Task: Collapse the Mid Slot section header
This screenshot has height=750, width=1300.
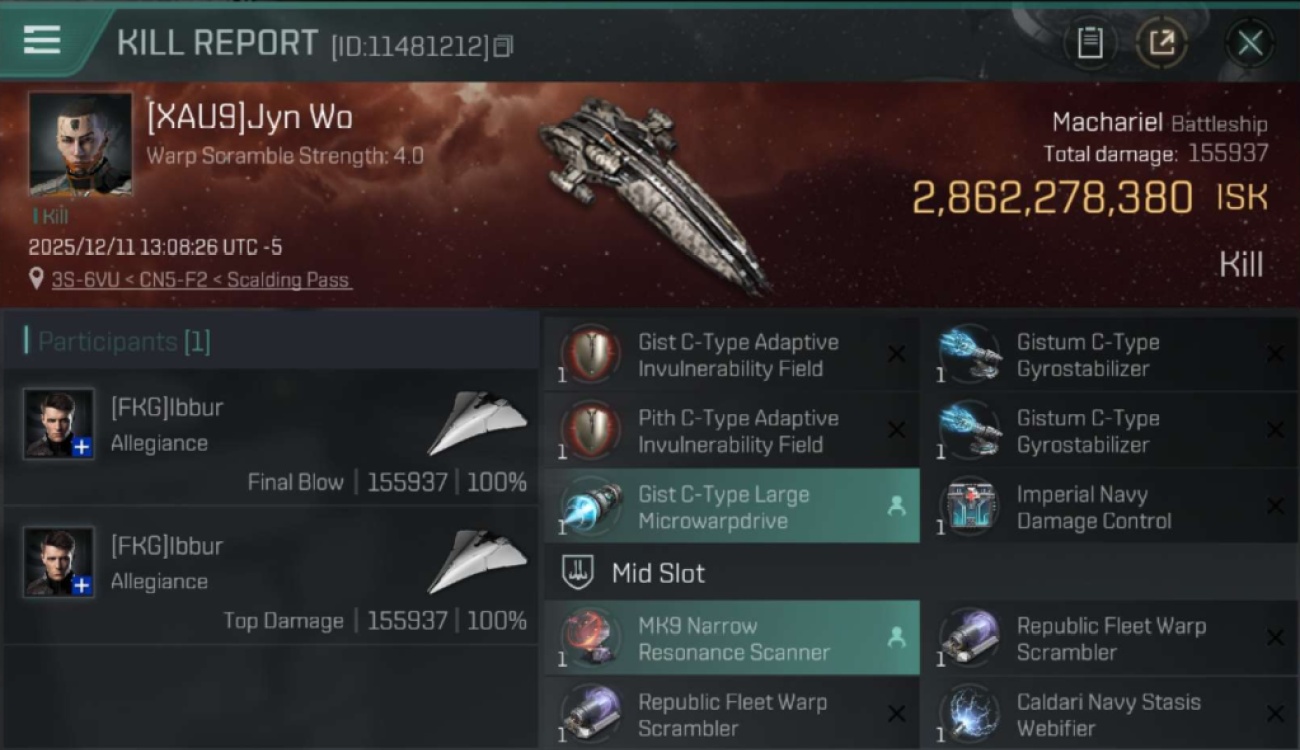Action: click(921, 573)
